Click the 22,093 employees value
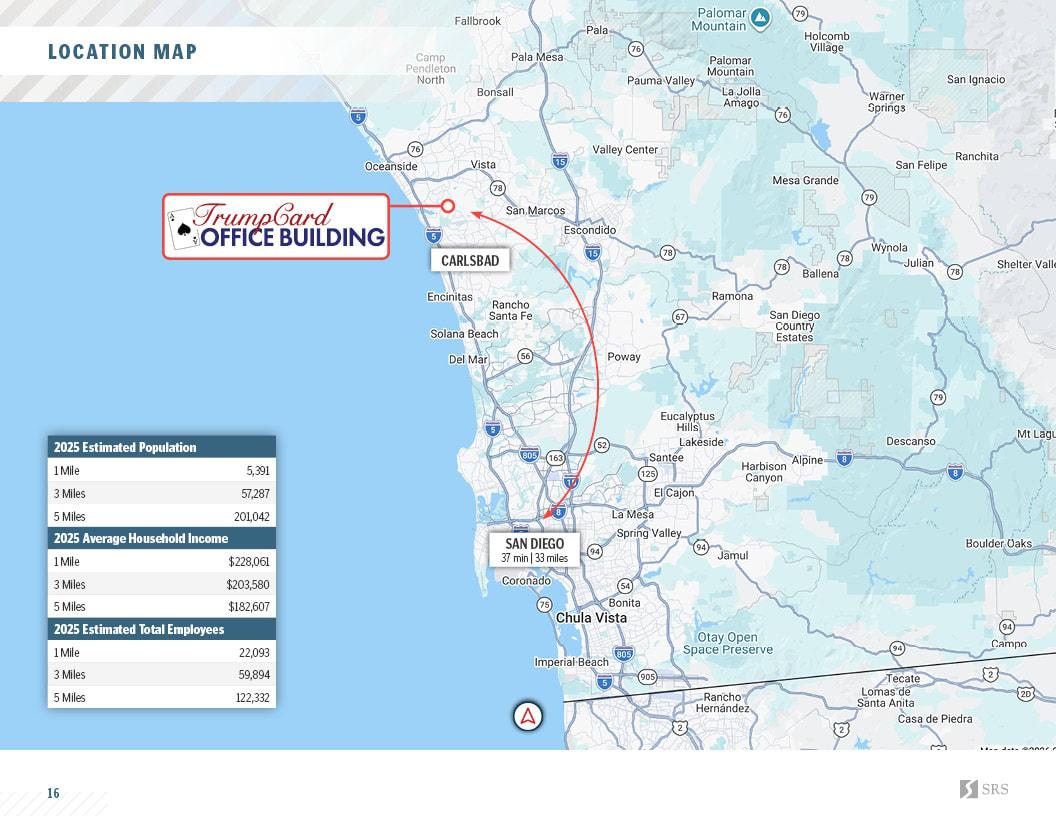Screen dimensions: 1056x816 (254, 652)
